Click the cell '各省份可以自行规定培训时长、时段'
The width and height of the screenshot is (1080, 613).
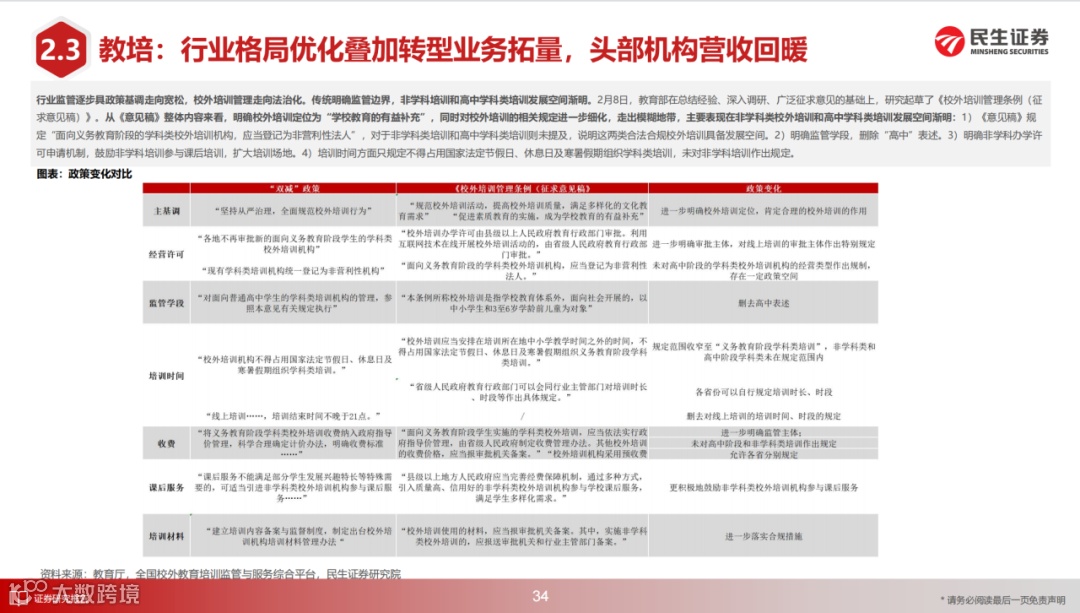tap(763, 392)
